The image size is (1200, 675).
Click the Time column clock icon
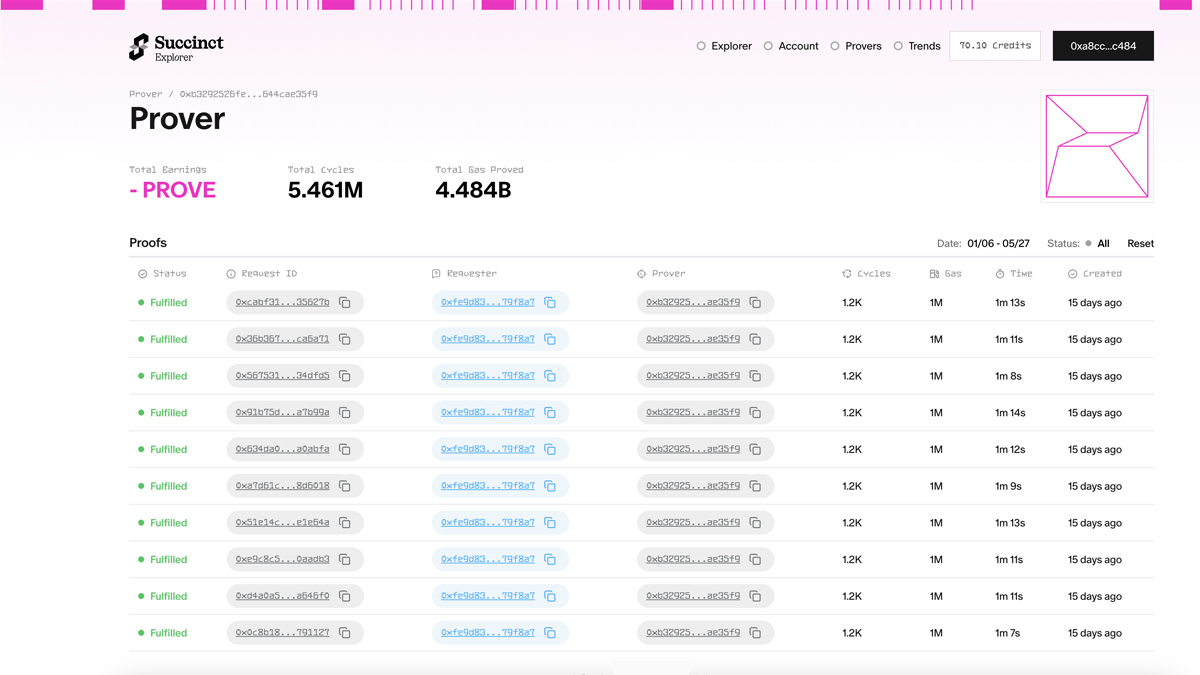pyautogui.click(x=1000, y=274)
